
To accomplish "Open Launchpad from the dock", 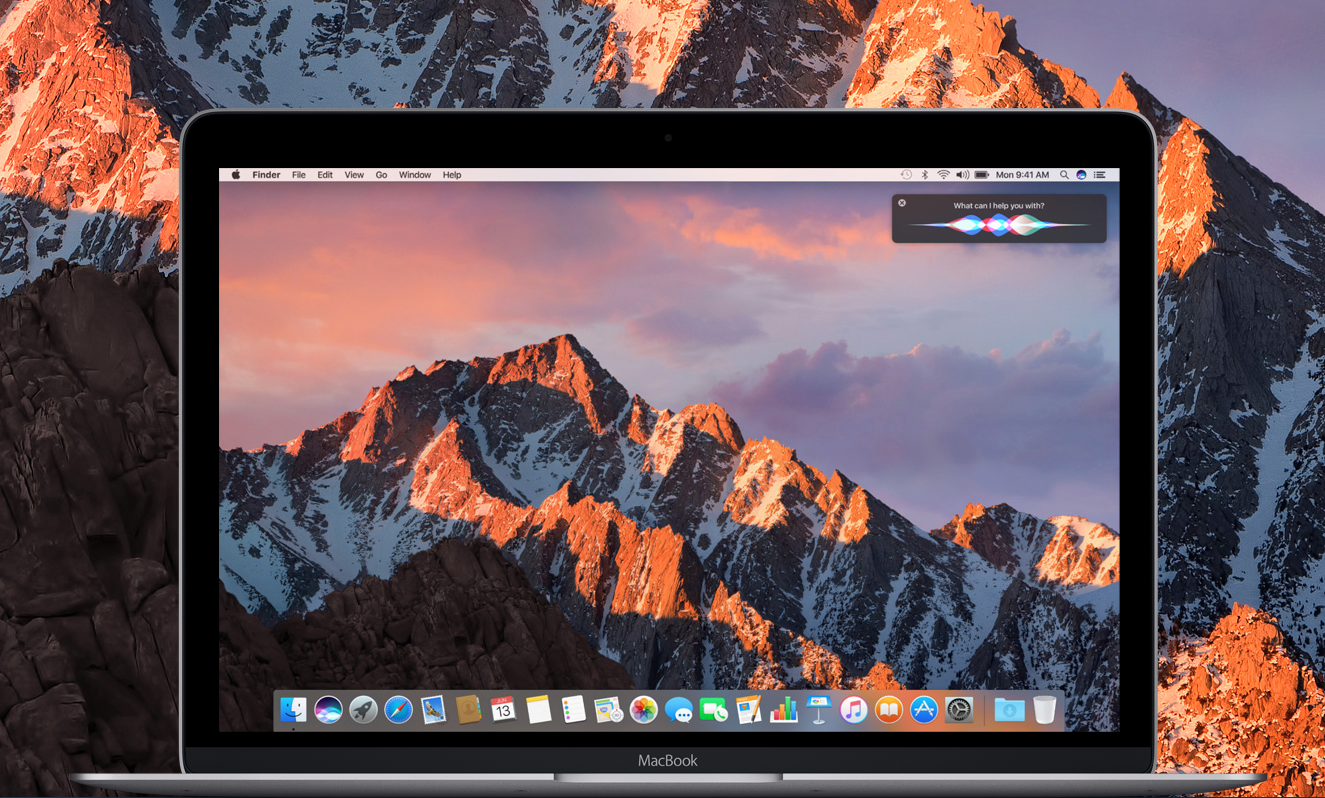I will click(x=363, y=710).
